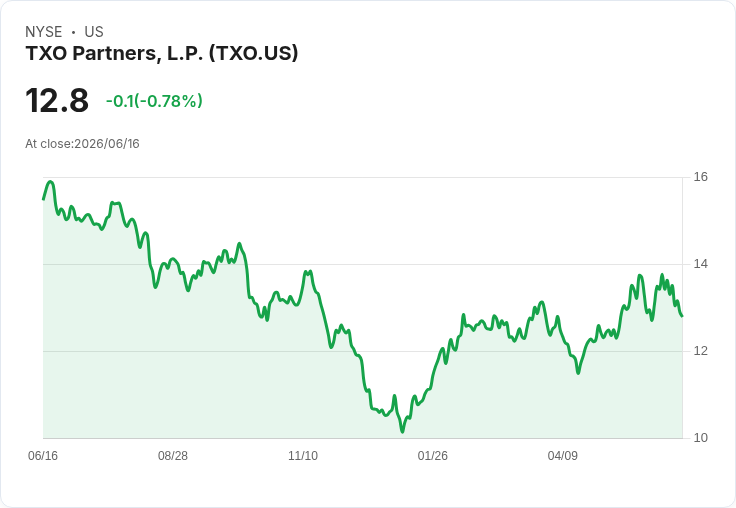The image size is (736, 508).
Task: Click the 12 value on the price axis
Action: point(700,351)
